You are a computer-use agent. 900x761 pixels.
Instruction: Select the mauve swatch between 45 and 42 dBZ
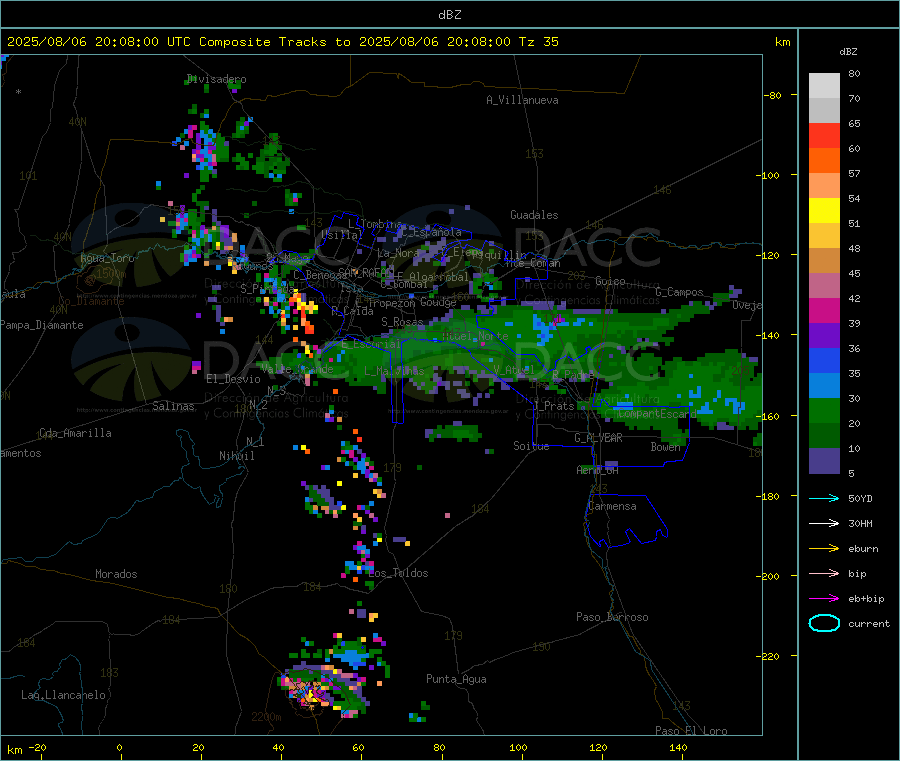(824, 286)
